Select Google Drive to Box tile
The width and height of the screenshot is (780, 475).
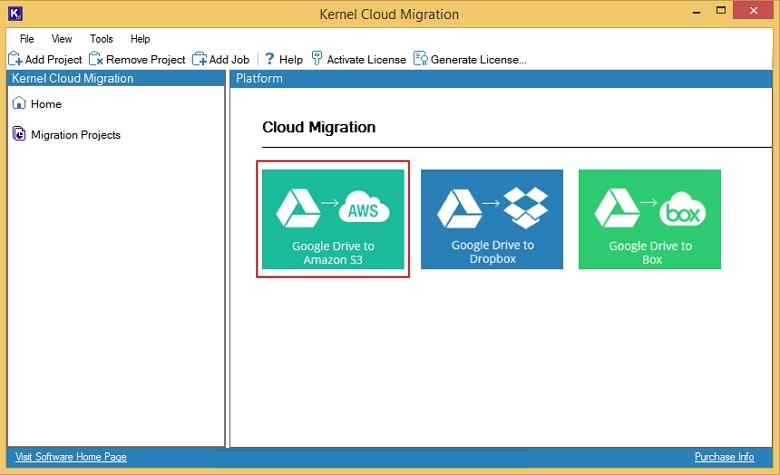click(650, 219)
